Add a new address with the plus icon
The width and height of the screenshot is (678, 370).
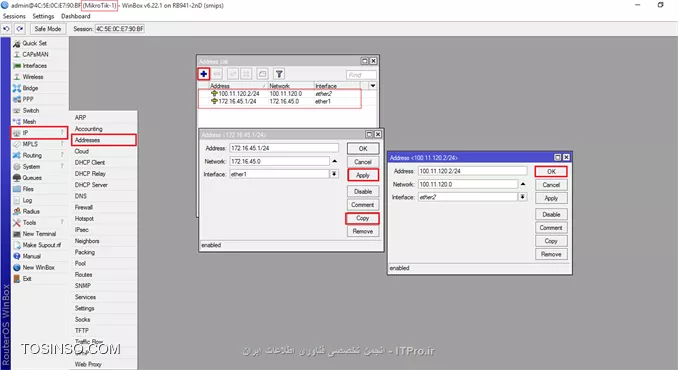tap(204, 74)
